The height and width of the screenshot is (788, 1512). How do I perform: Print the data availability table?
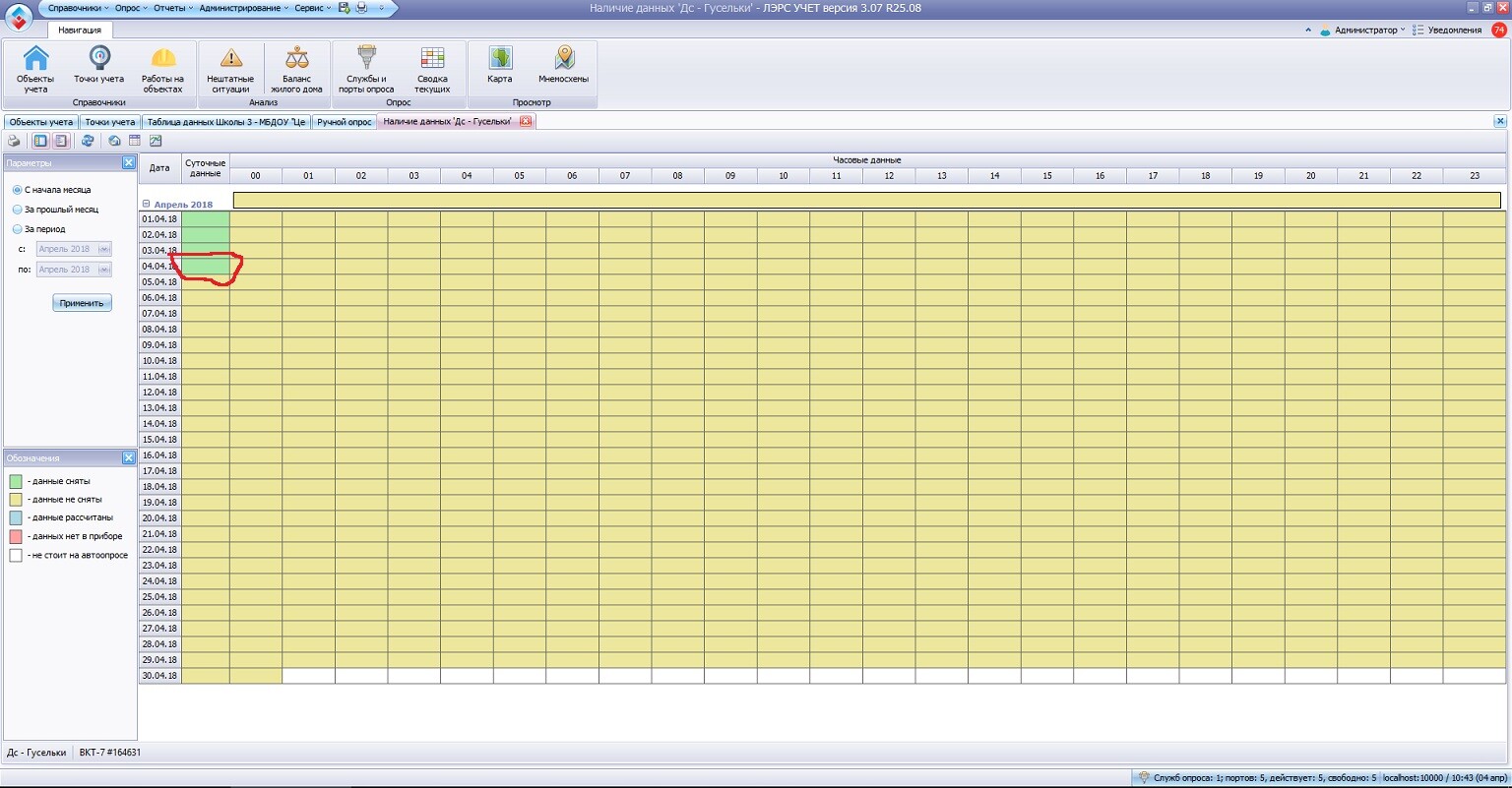tap(14, 142)
